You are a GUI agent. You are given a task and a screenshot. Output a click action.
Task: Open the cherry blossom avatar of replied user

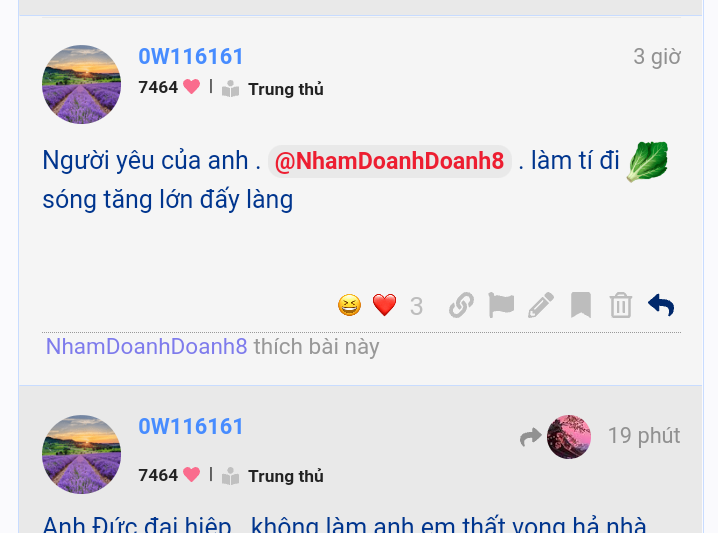(x=569, y=436)
